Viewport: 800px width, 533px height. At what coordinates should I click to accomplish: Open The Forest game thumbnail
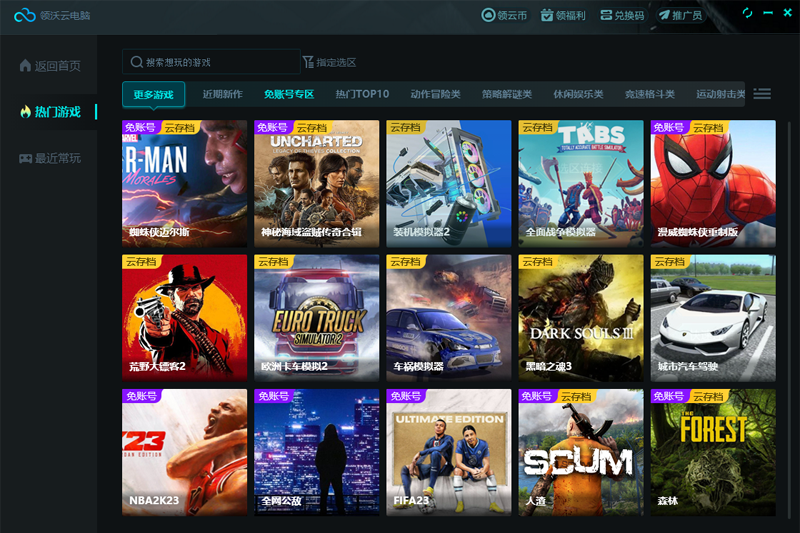[x=712, y=451]
